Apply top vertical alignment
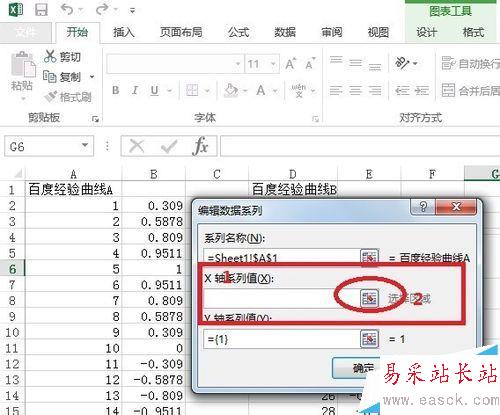The height and width of the screenshot is (415, 500). (336, 60)
